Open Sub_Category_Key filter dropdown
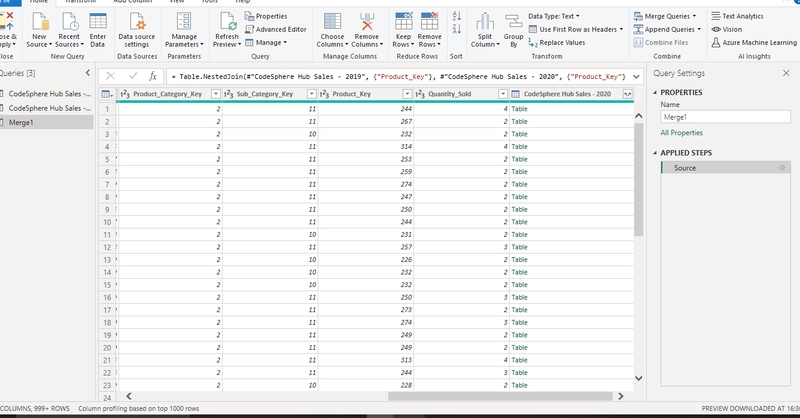This screenshot has height=418, width=800. (312, 94)
